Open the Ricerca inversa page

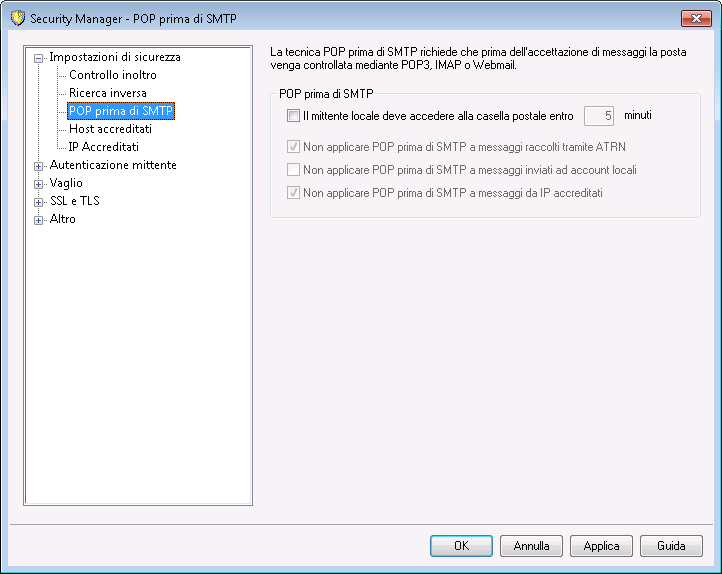[x=108, y=93]
